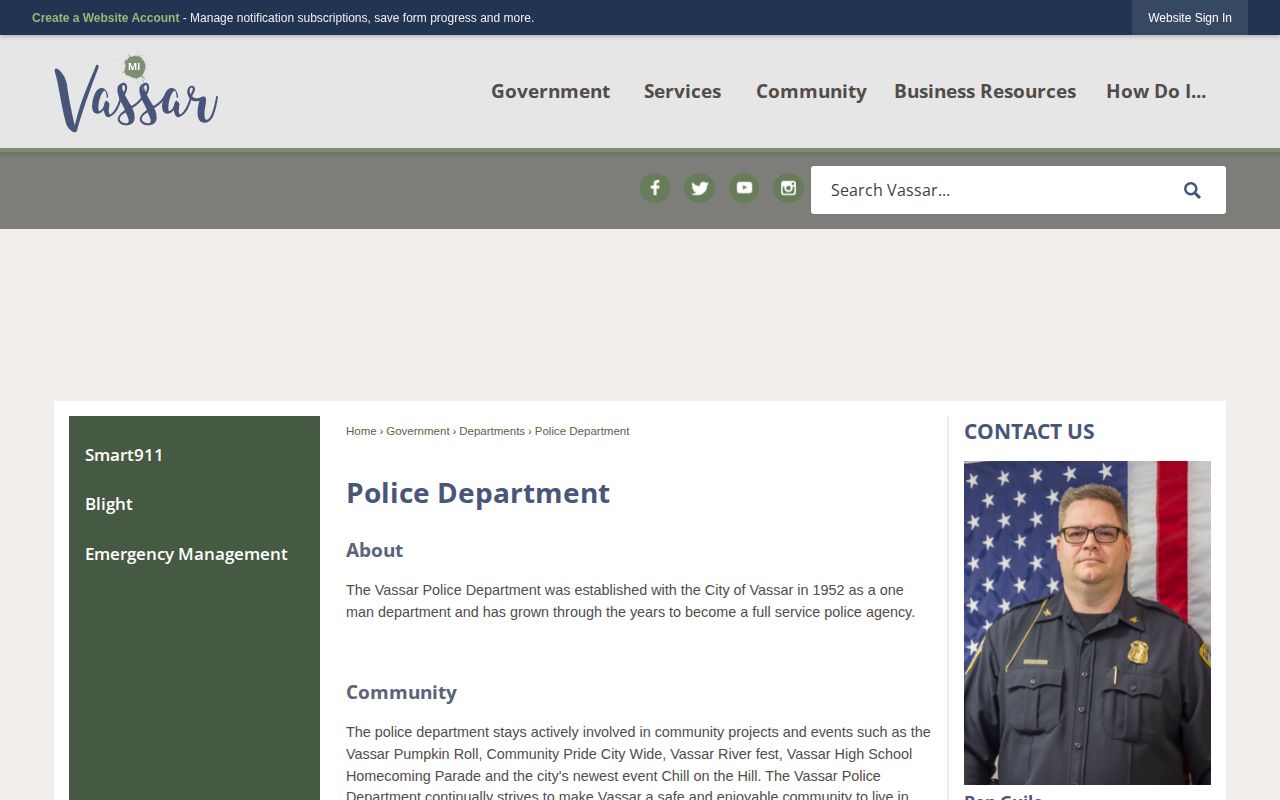This screenshot has height=800, width=1280.
Task: Open the Vassar Facebook page icon
Action: (x=655, y=188)
